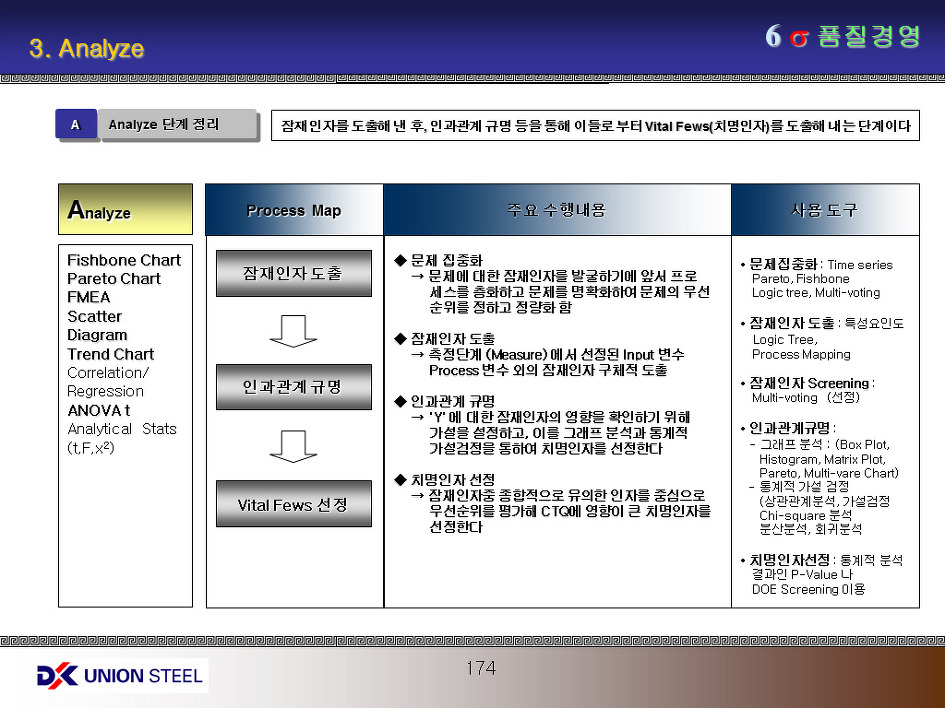The image size is (945, 708).
Task: Click '우선순위를 평가해 CTQ에 영향이' line
Action: 570,511
